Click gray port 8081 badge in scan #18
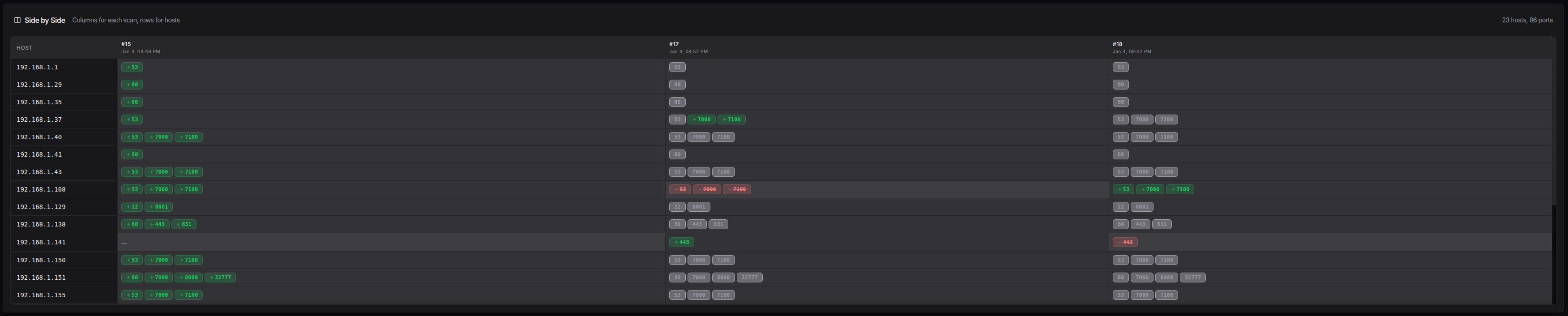This screenshot has height=316, width=1568. click(1142, 207)
